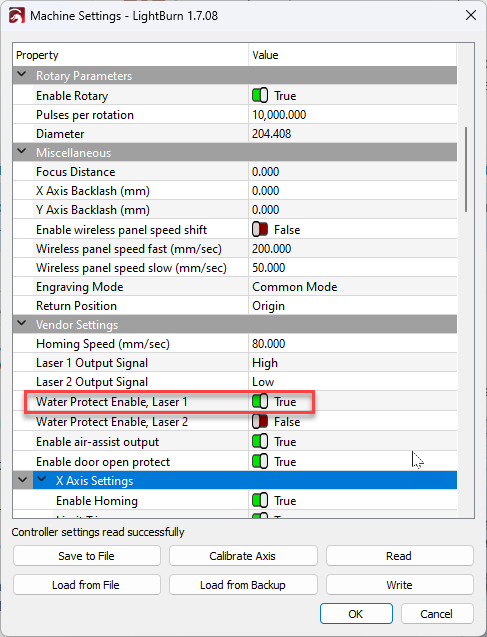This screenshot has width=487, height=637.
Task: Toggle the Enable Rotary switch
Action: (x=260, y=96)
